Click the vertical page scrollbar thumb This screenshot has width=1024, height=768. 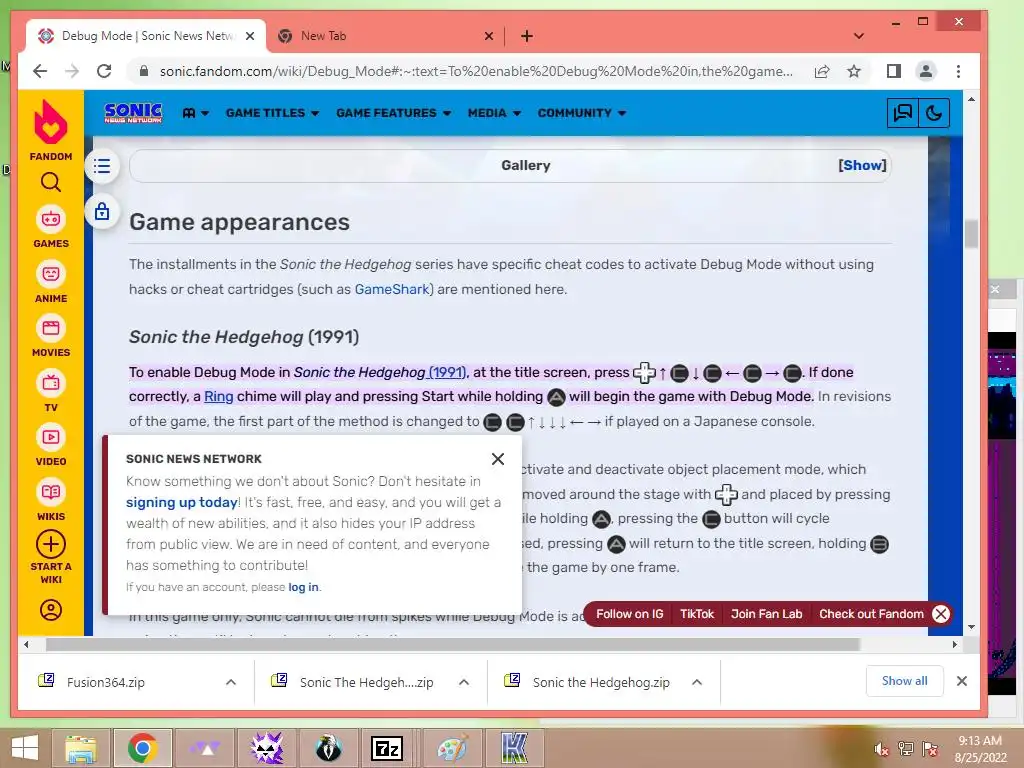click(x=971, y=234)
